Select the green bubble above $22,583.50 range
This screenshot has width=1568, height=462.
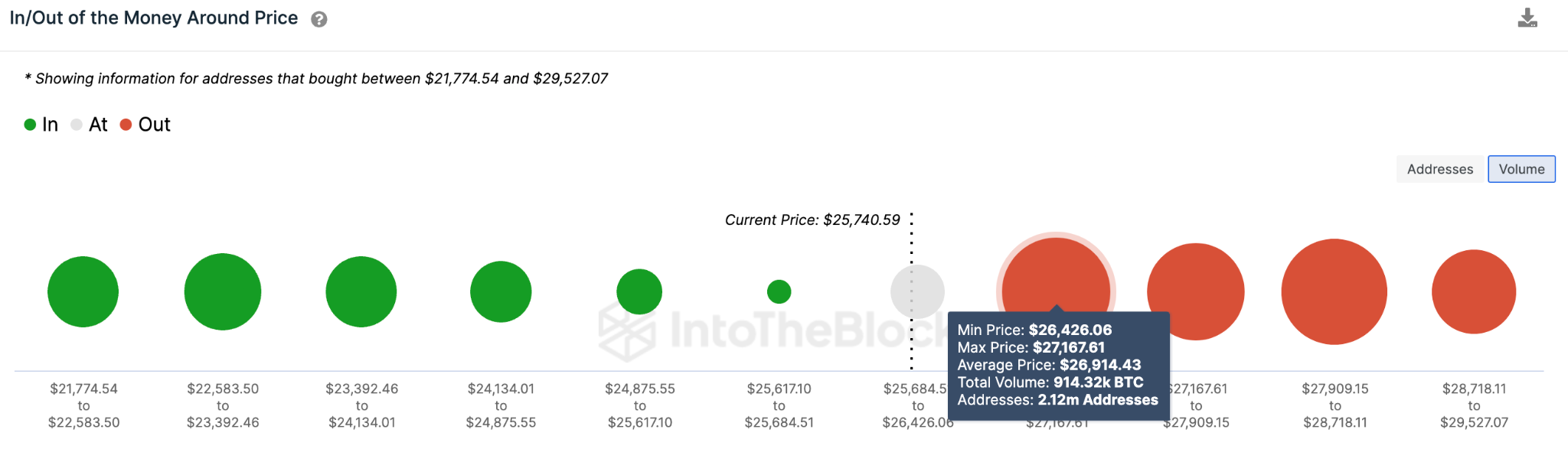click(223, 291)
